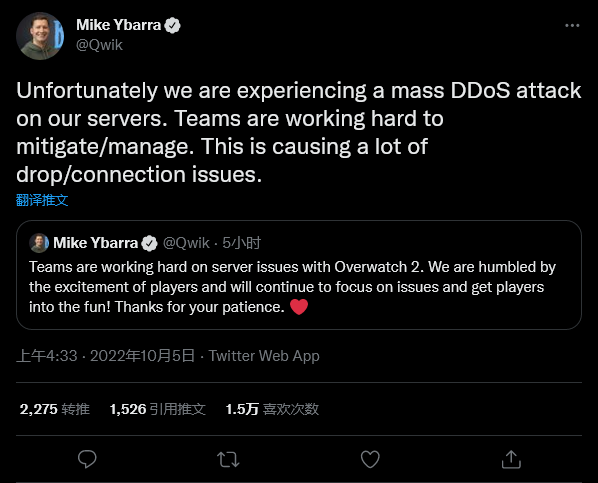Open the quoted Overwatch 2 tweet text
This screenshot has width=598, height=483.
292,287
